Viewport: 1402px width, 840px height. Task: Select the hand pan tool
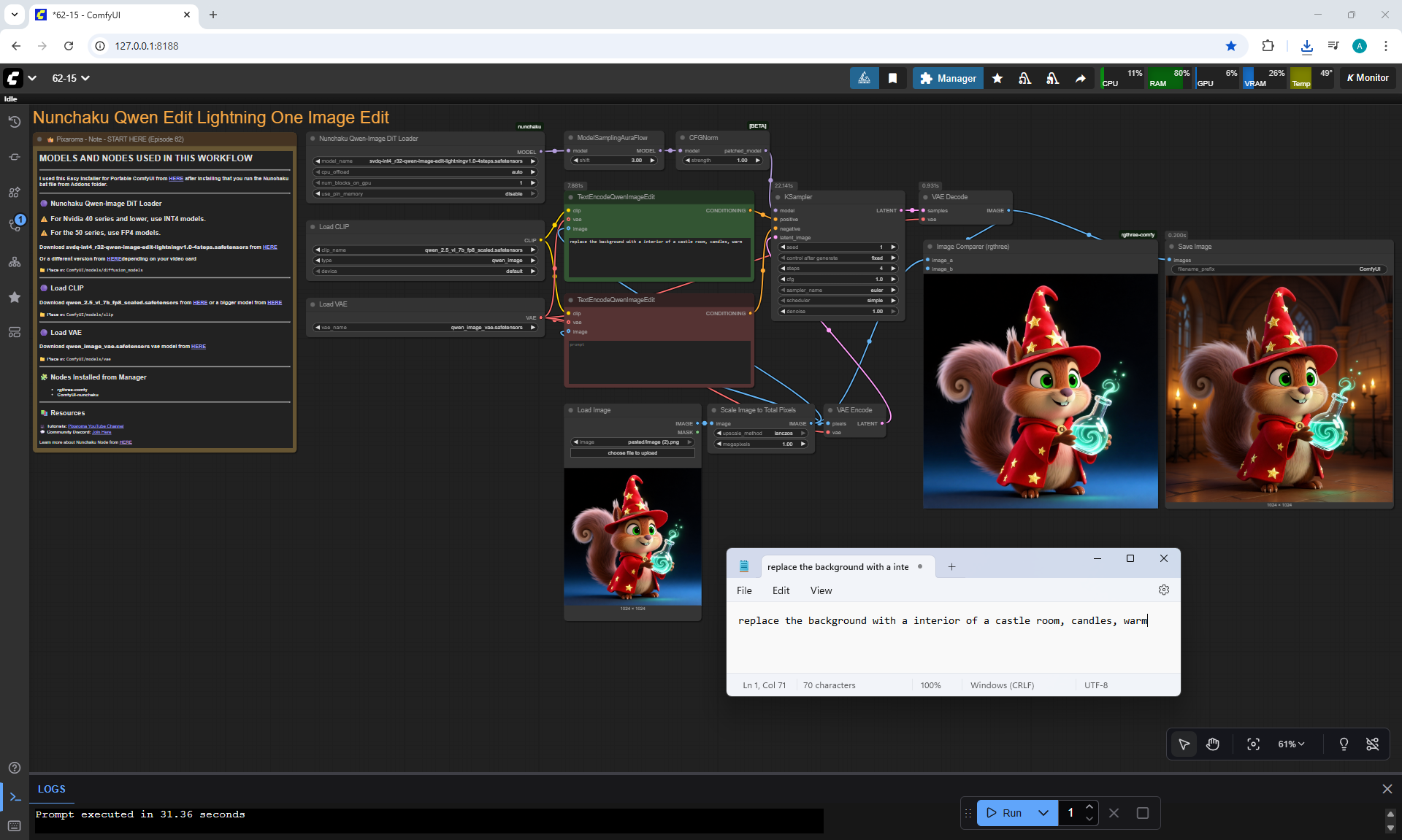[1213, 744]
